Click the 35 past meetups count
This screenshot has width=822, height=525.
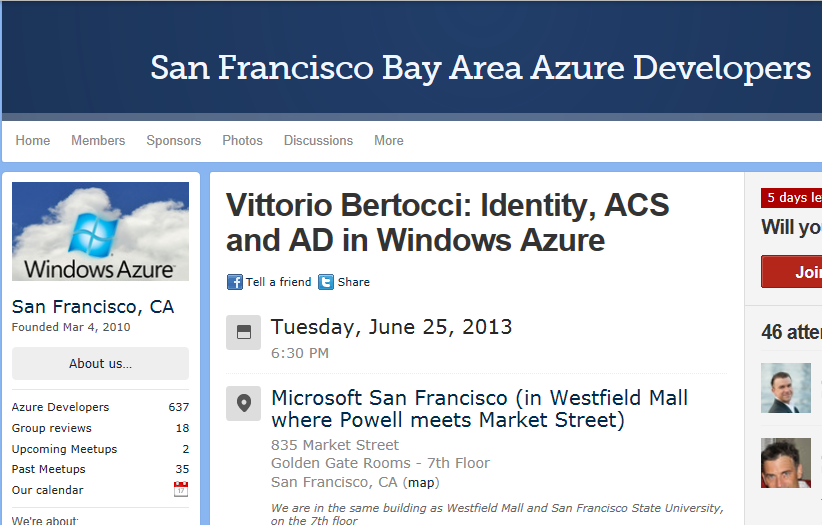182,469
